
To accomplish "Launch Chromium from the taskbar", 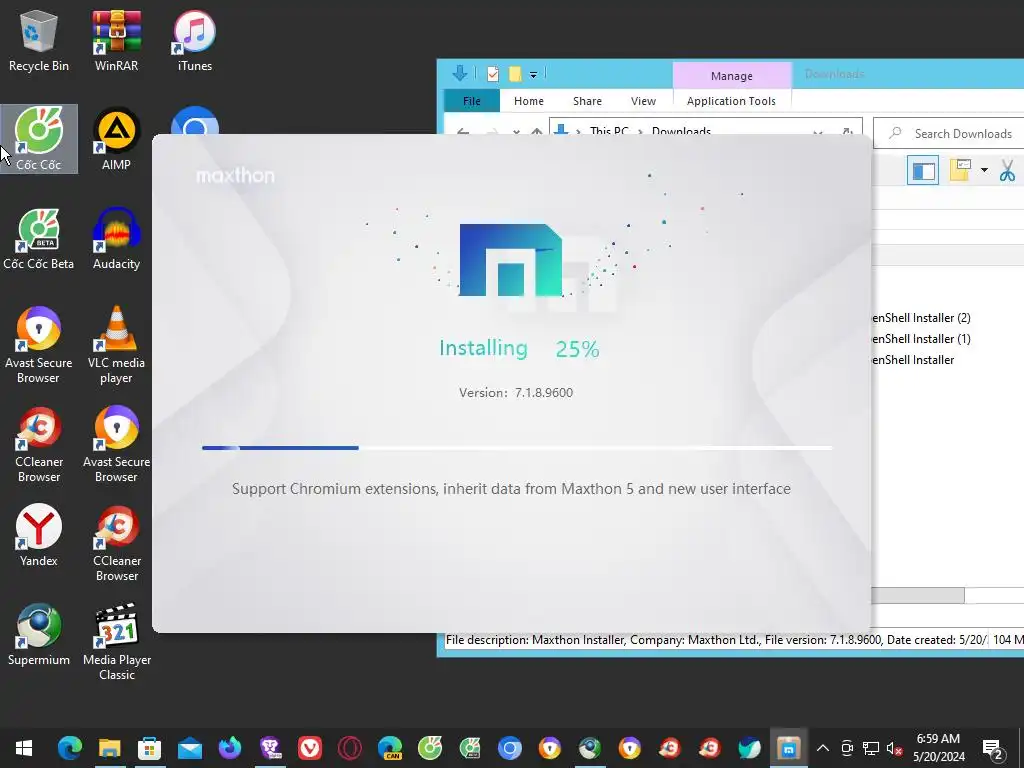I will click(x=510, y=748).
